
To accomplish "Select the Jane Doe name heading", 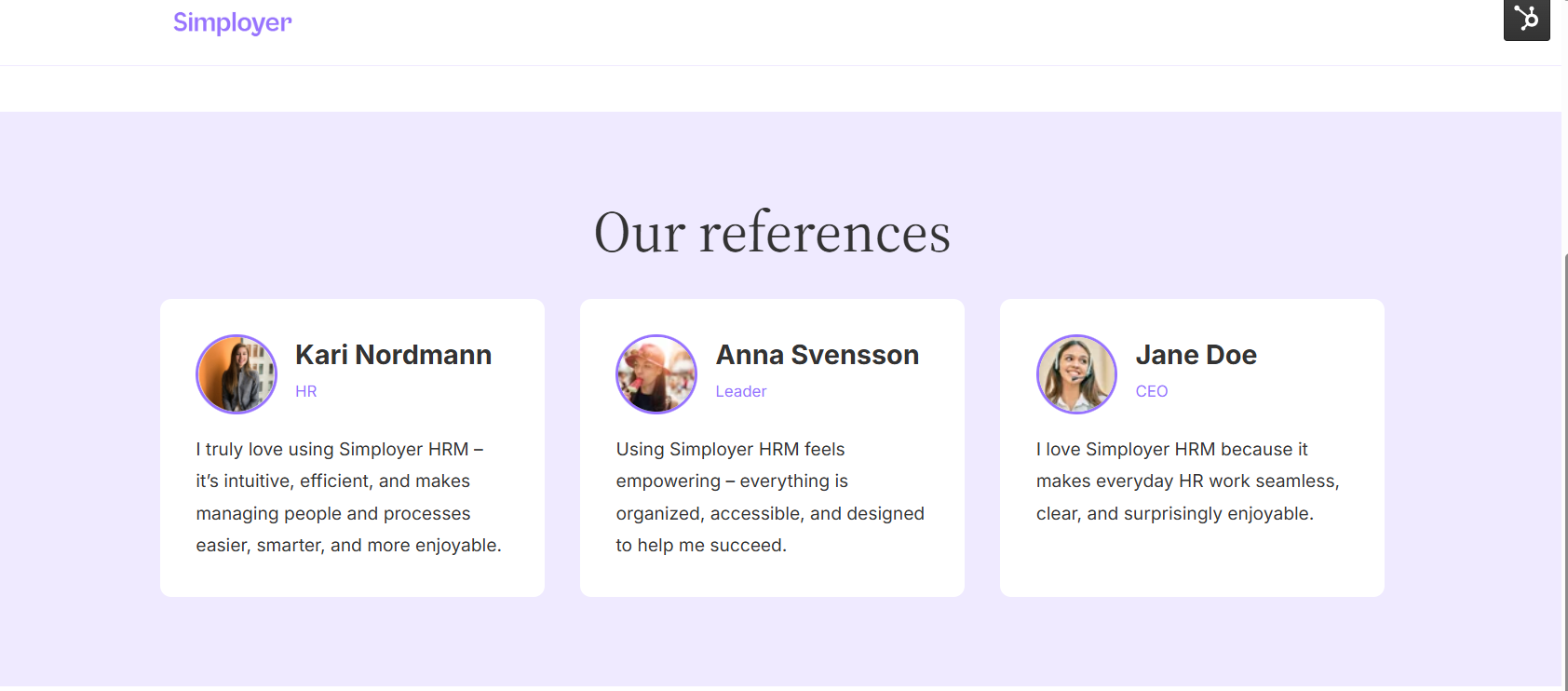I will coord(1196,355).
